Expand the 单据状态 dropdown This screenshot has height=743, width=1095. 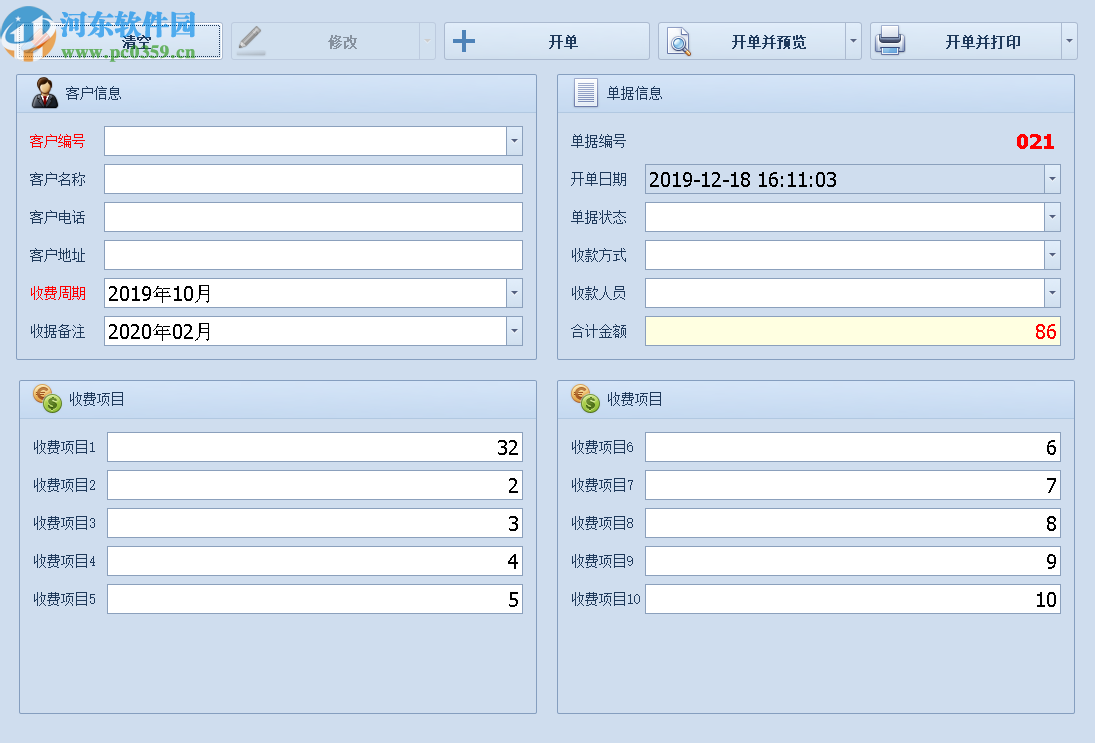tap(1052, 217)
